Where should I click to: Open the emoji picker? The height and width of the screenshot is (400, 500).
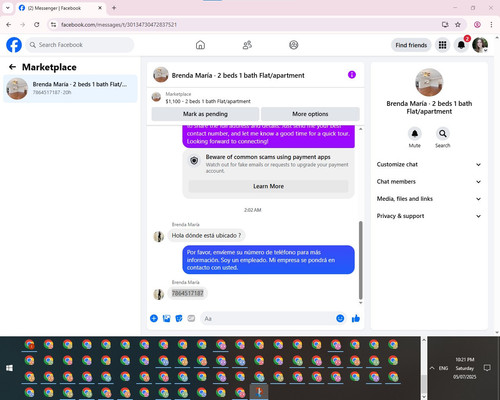[x=340, y=318]
